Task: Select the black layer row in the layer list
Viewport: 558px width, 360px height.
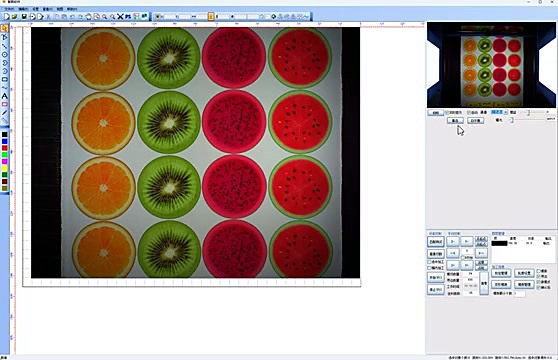Action: pyautogui.click(x=521, y=243)
